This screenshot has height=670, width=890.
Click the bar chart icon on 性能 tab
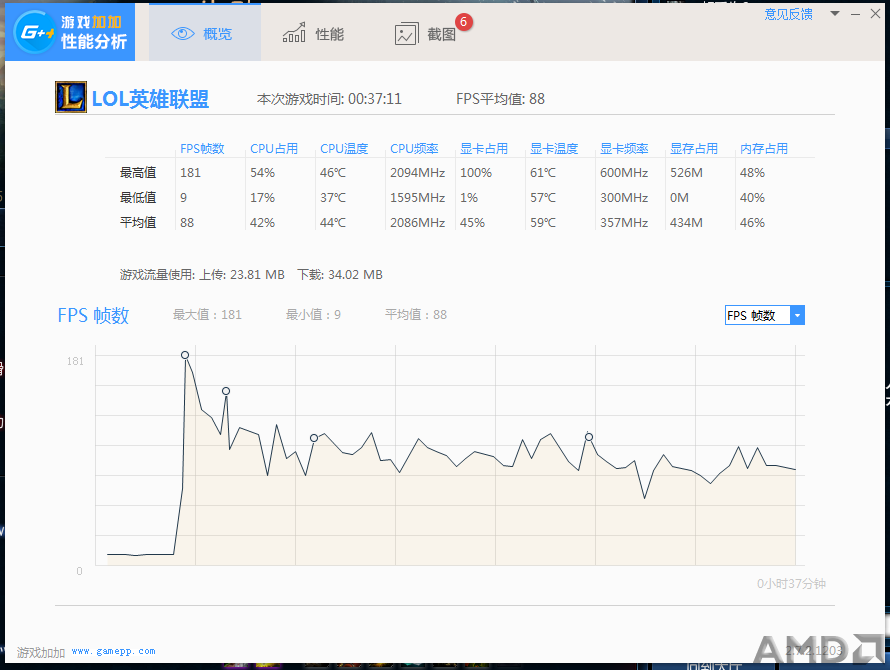tap(294, 33)
